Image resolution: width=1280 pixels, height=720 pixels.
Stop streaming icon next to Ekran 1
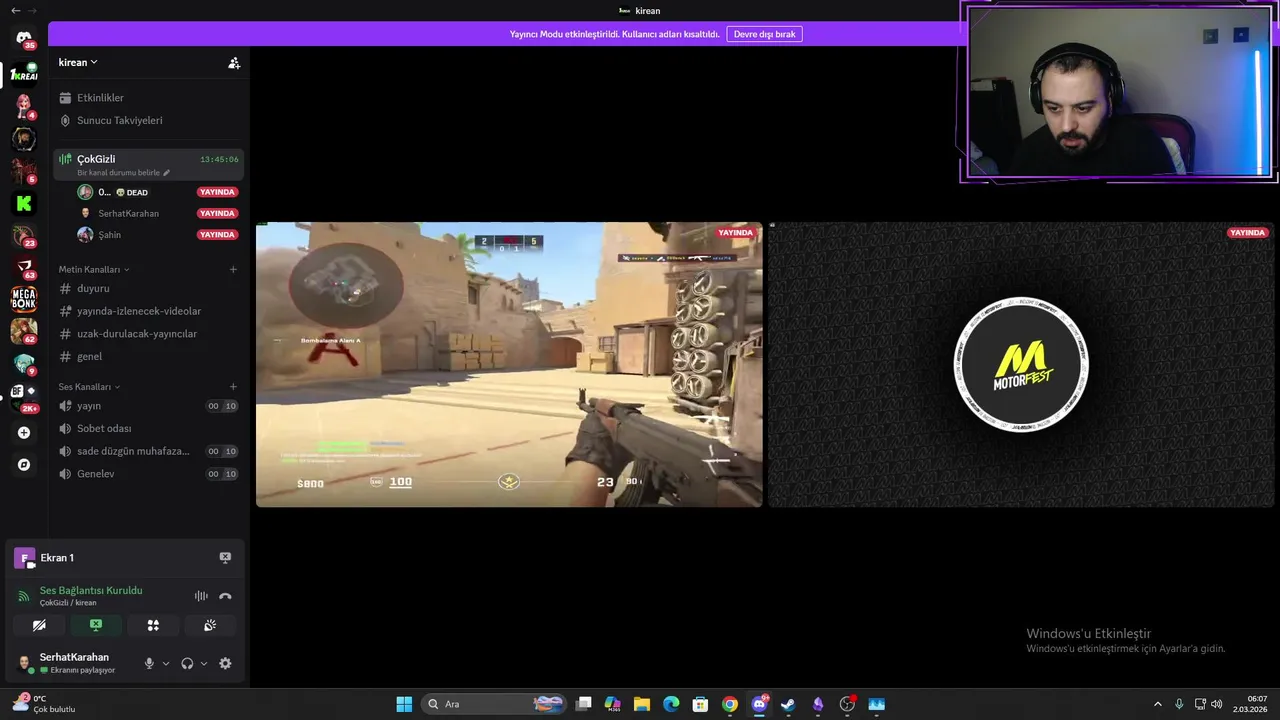(225, 558)
